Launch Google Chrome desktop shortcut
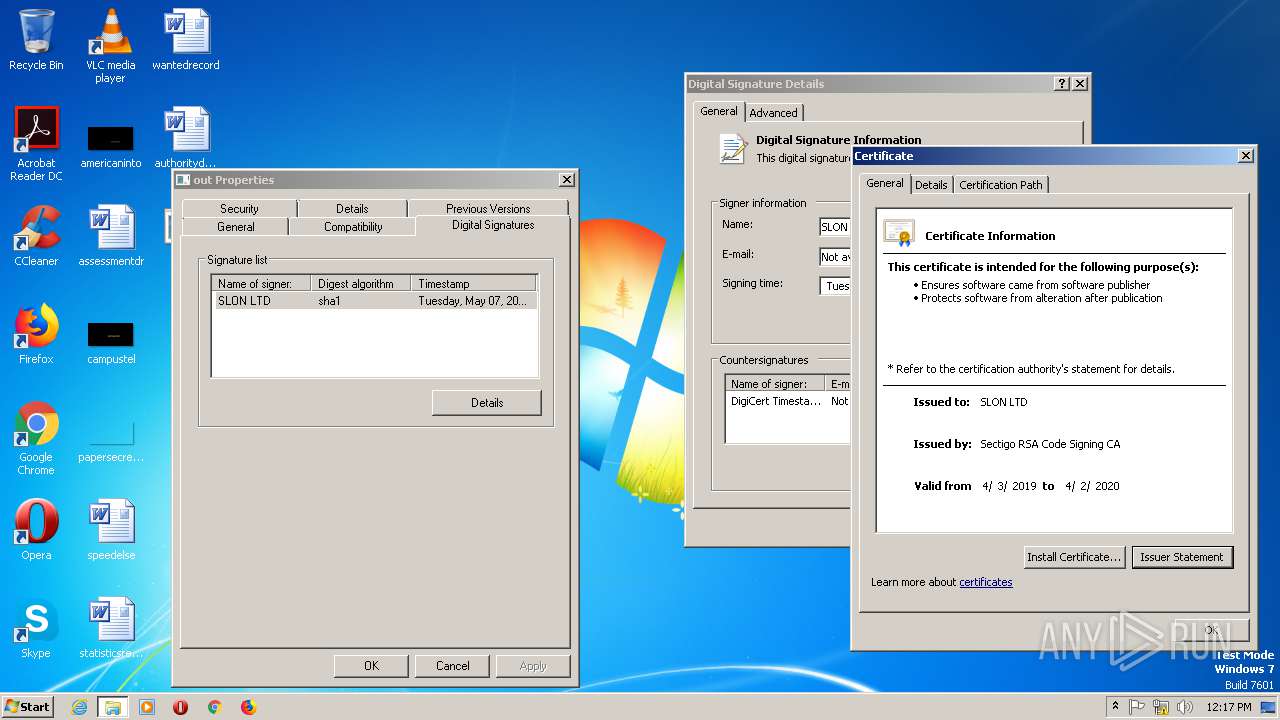This screenshot has width=1280, height=720. pos(36,438)
